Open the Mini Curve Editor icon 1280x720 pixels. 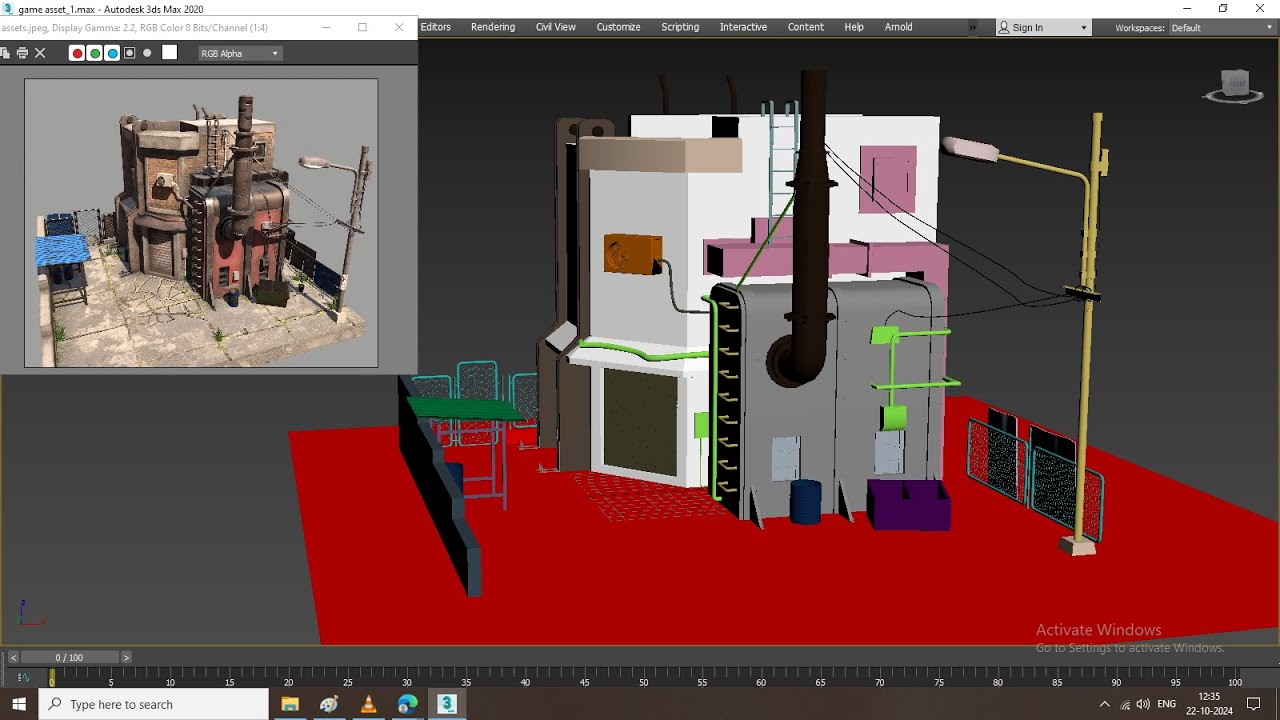pos(23,678)
